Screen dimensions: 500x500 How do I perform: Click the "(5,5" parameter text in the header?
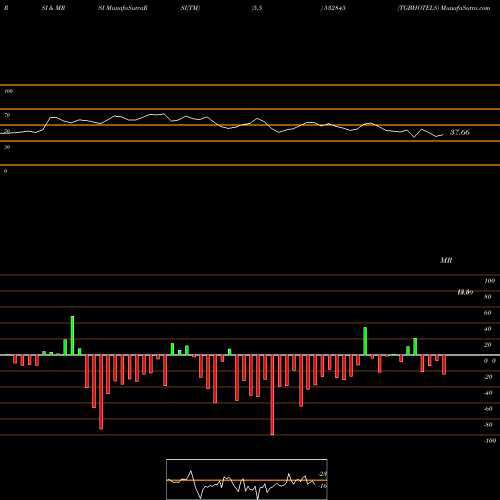(x=257, y=8)
